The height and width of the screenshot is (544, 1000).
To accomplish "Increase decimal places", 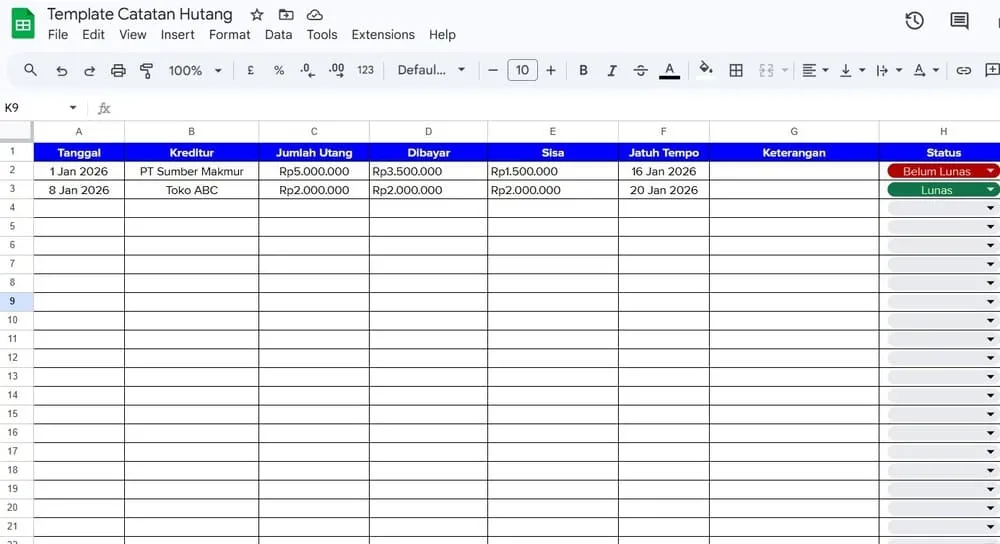I will pos(336,70).
